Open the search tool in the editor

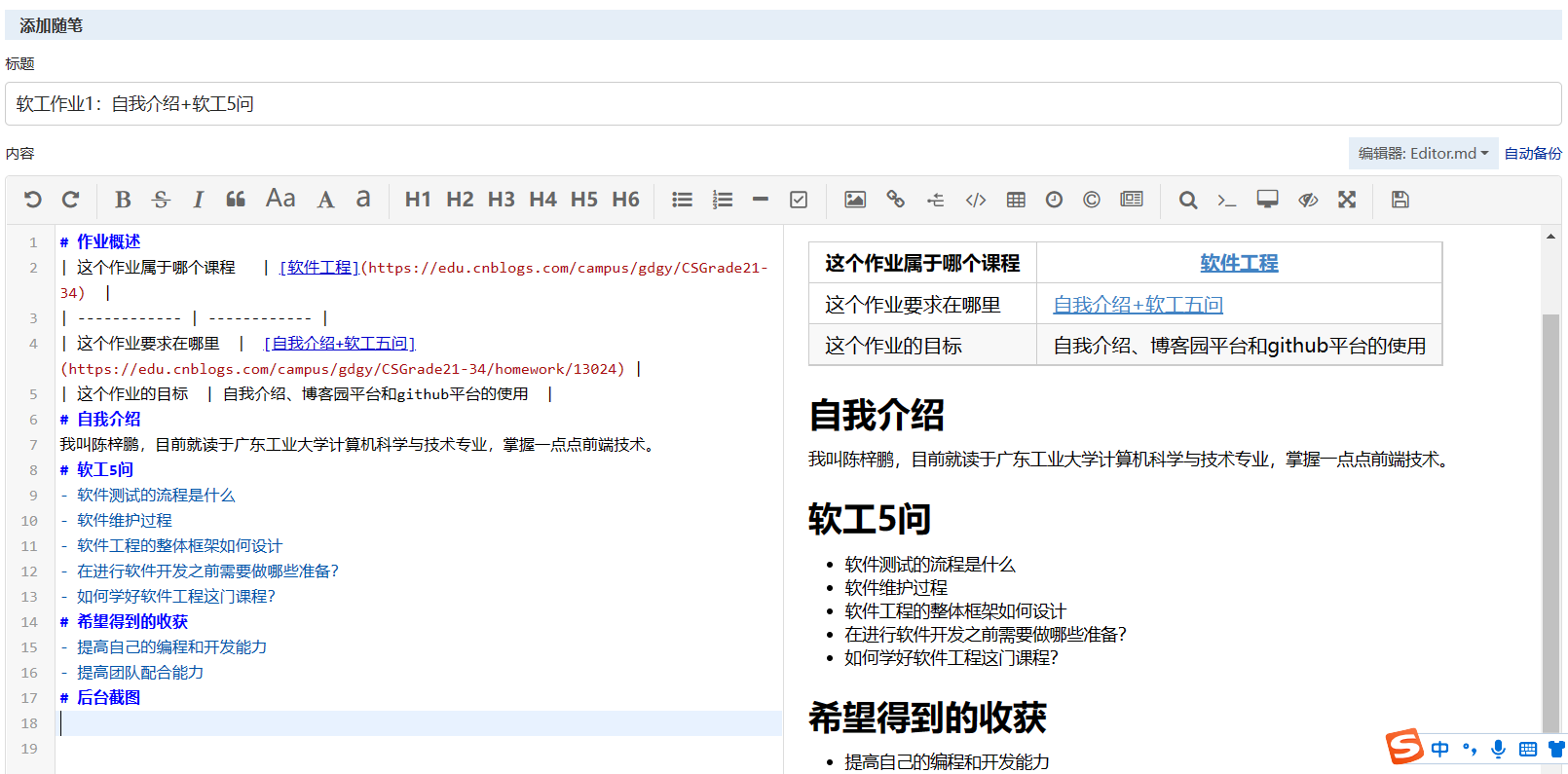coord(1188,200)
